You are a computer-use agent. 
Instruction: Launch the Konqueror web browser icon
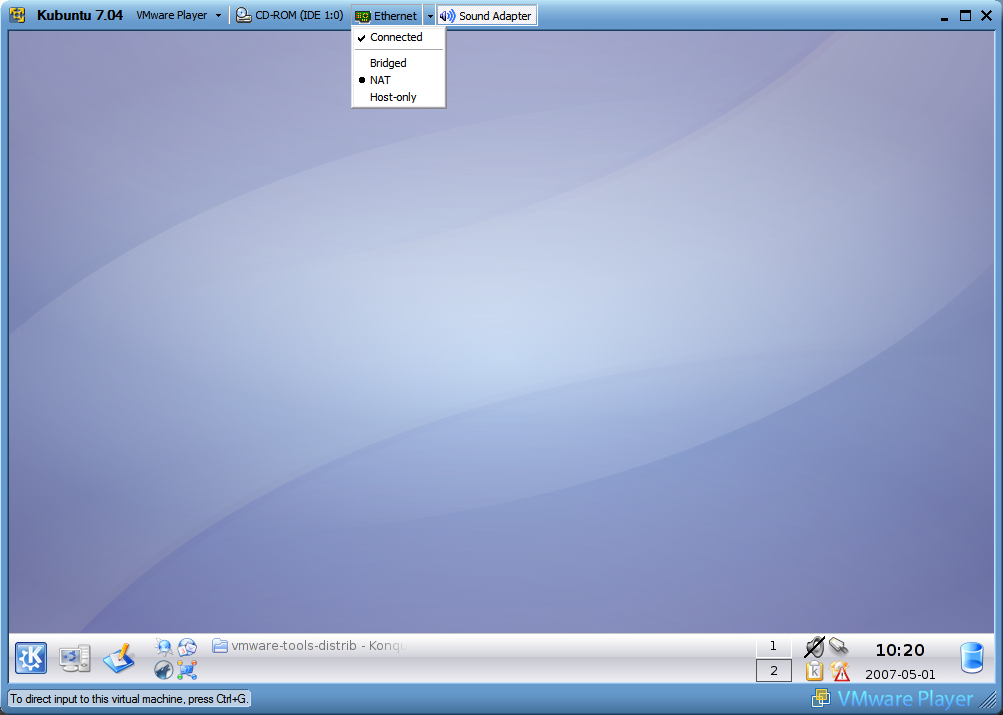[x=164, y=647]
